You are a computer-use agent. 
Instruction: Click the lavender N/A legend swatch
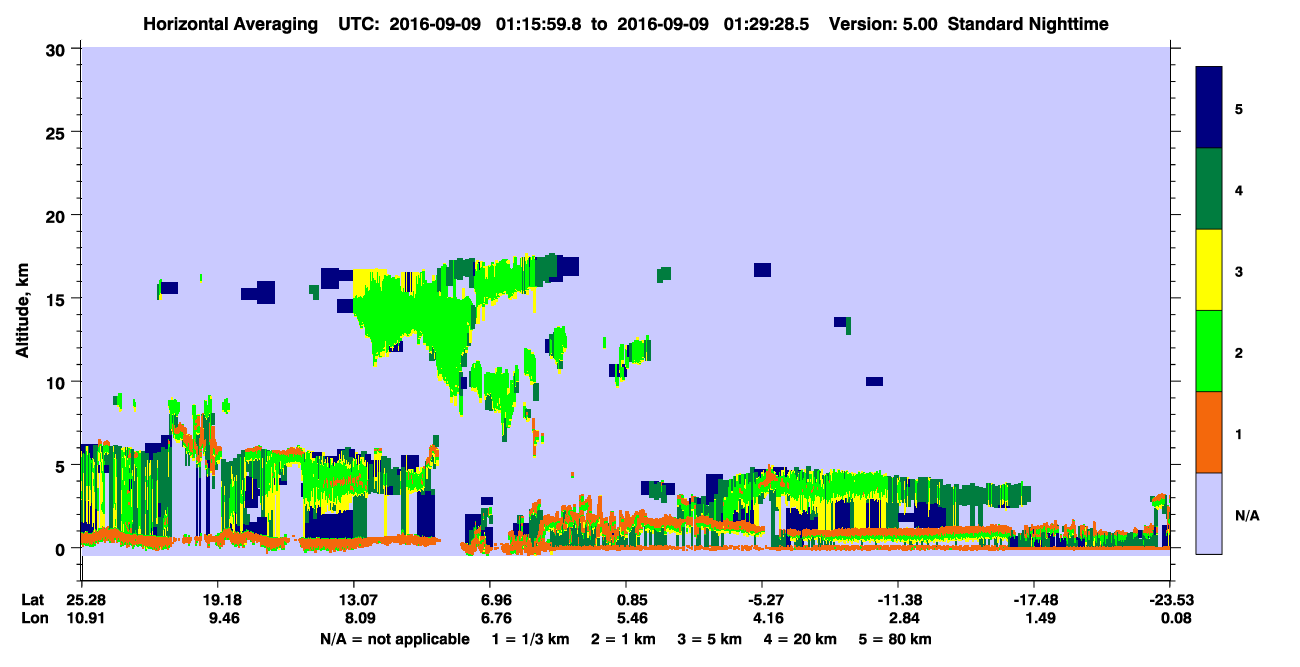tap(1209, 512)
